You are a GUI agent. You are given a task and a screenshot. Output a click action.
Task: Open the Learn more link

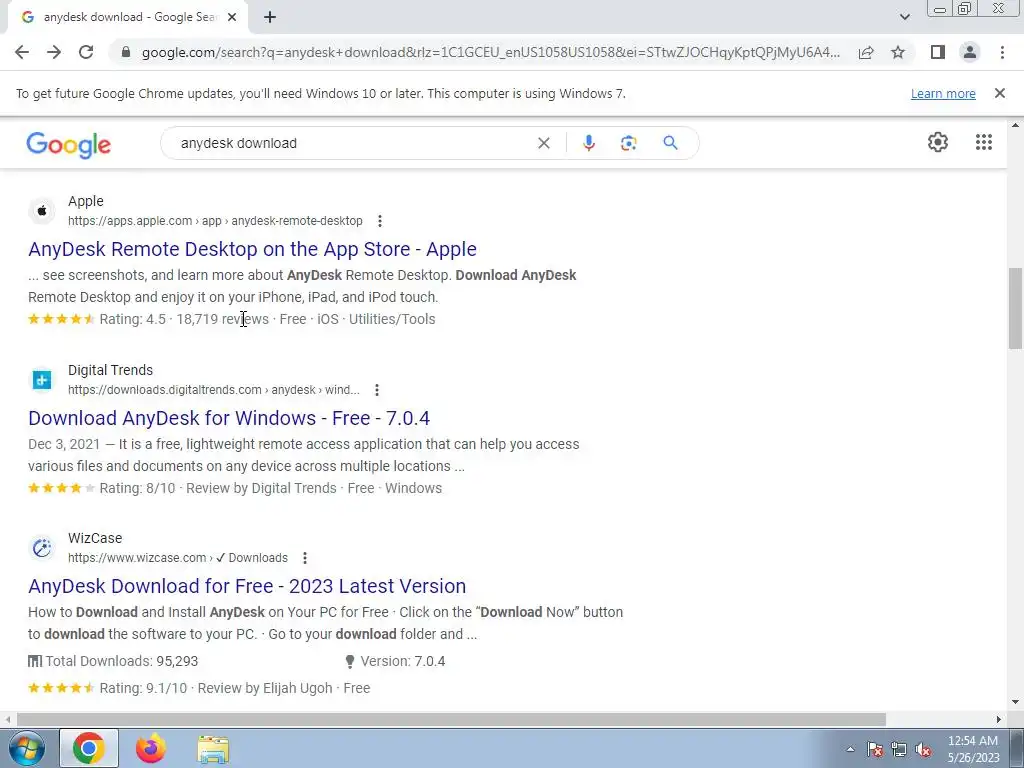943,93
